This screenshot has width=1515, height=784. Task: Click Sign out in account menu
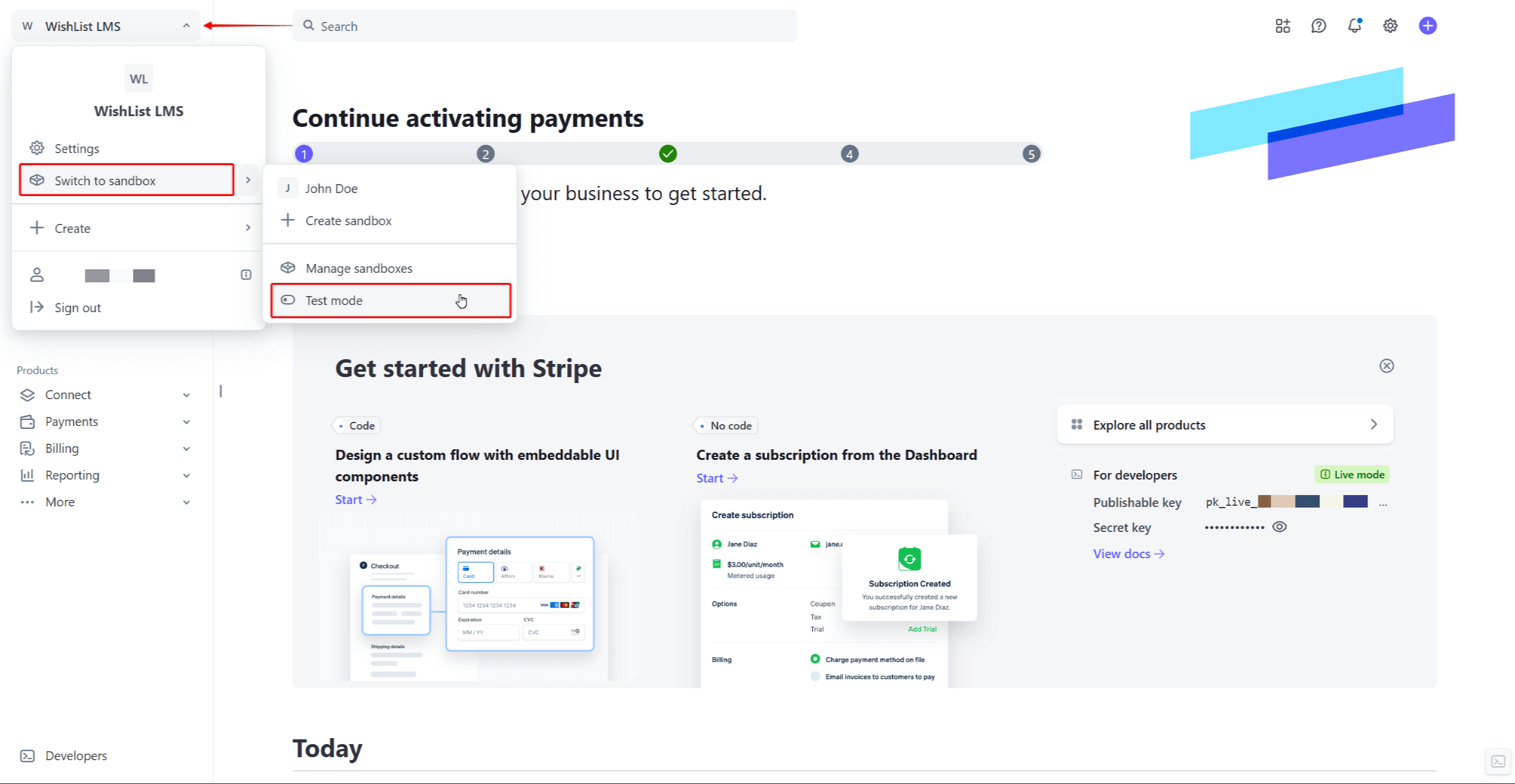pyautogui.click(x=77, y=307)
